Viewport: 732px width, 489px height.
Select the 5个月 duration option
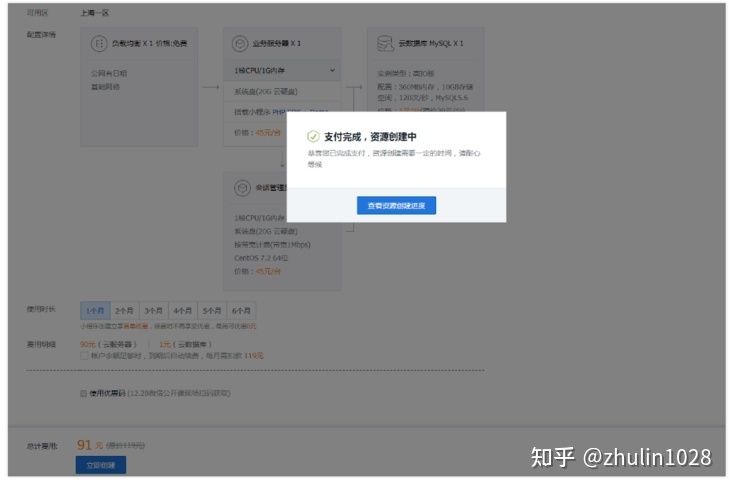[212, 311]
